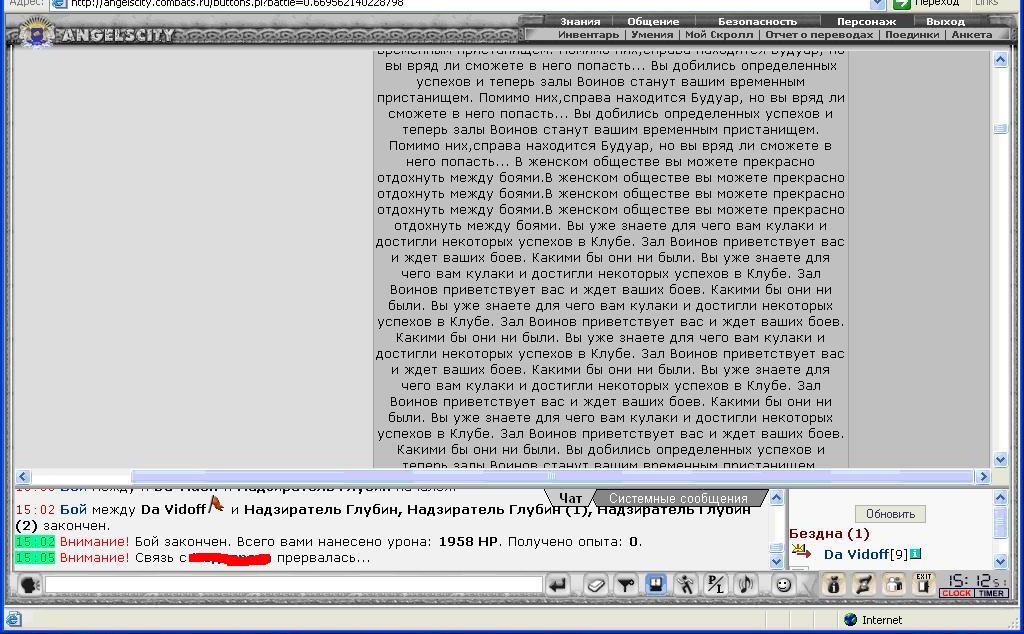Open the smiley emoticons picker
1024x634 pixels.
[783, 585]
